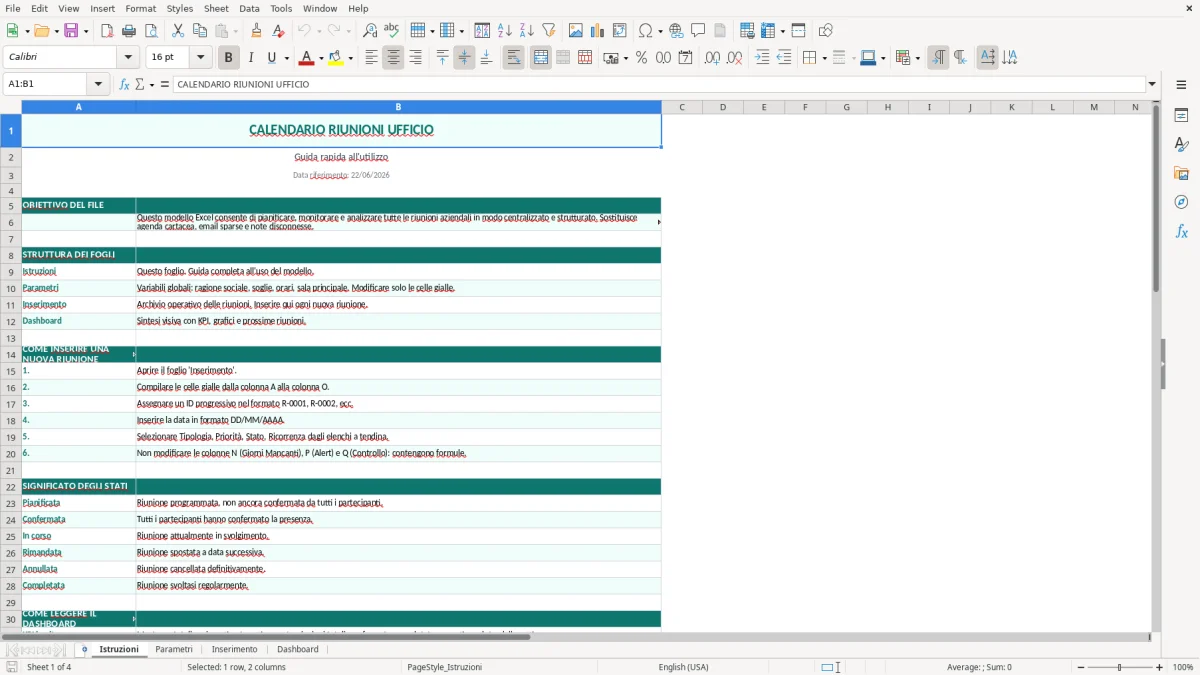
Task: Format as date
Action: (685, 58)
